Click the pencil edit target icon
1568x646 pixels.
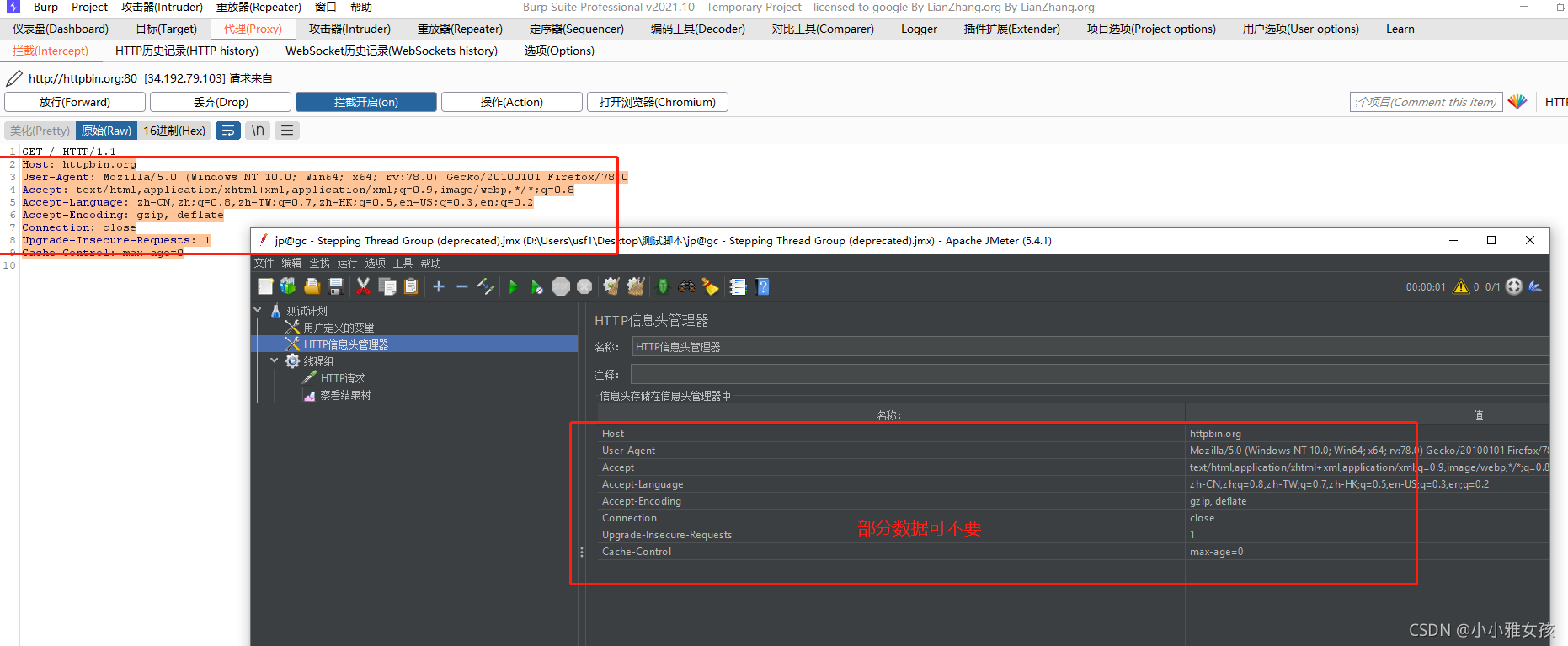point(14,78)
